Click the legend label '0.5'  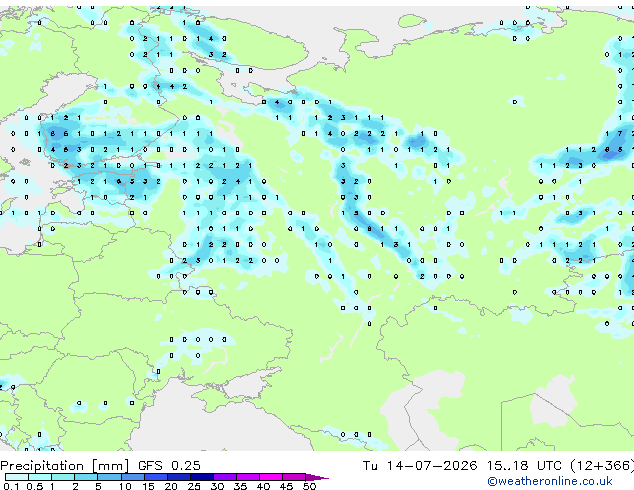[35, 486]
